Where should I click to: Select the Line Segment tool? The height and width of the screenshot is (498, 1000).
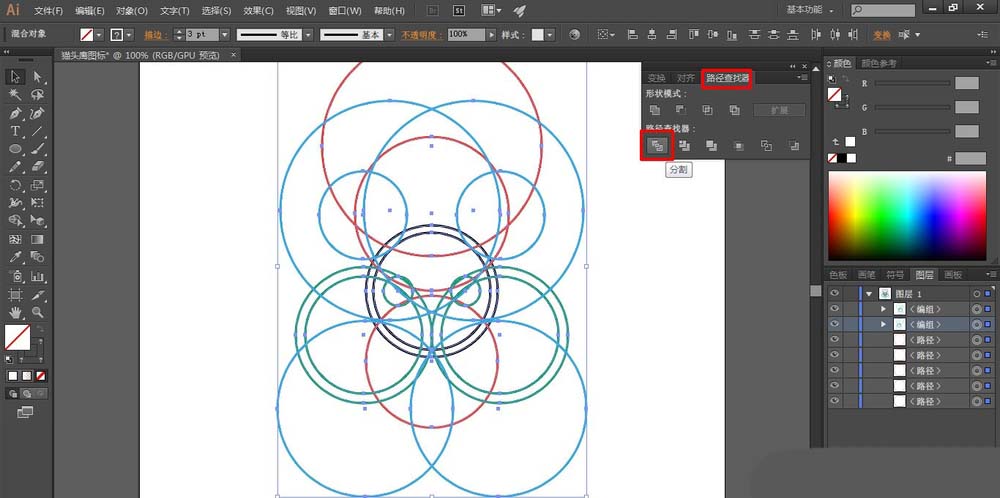38,131
